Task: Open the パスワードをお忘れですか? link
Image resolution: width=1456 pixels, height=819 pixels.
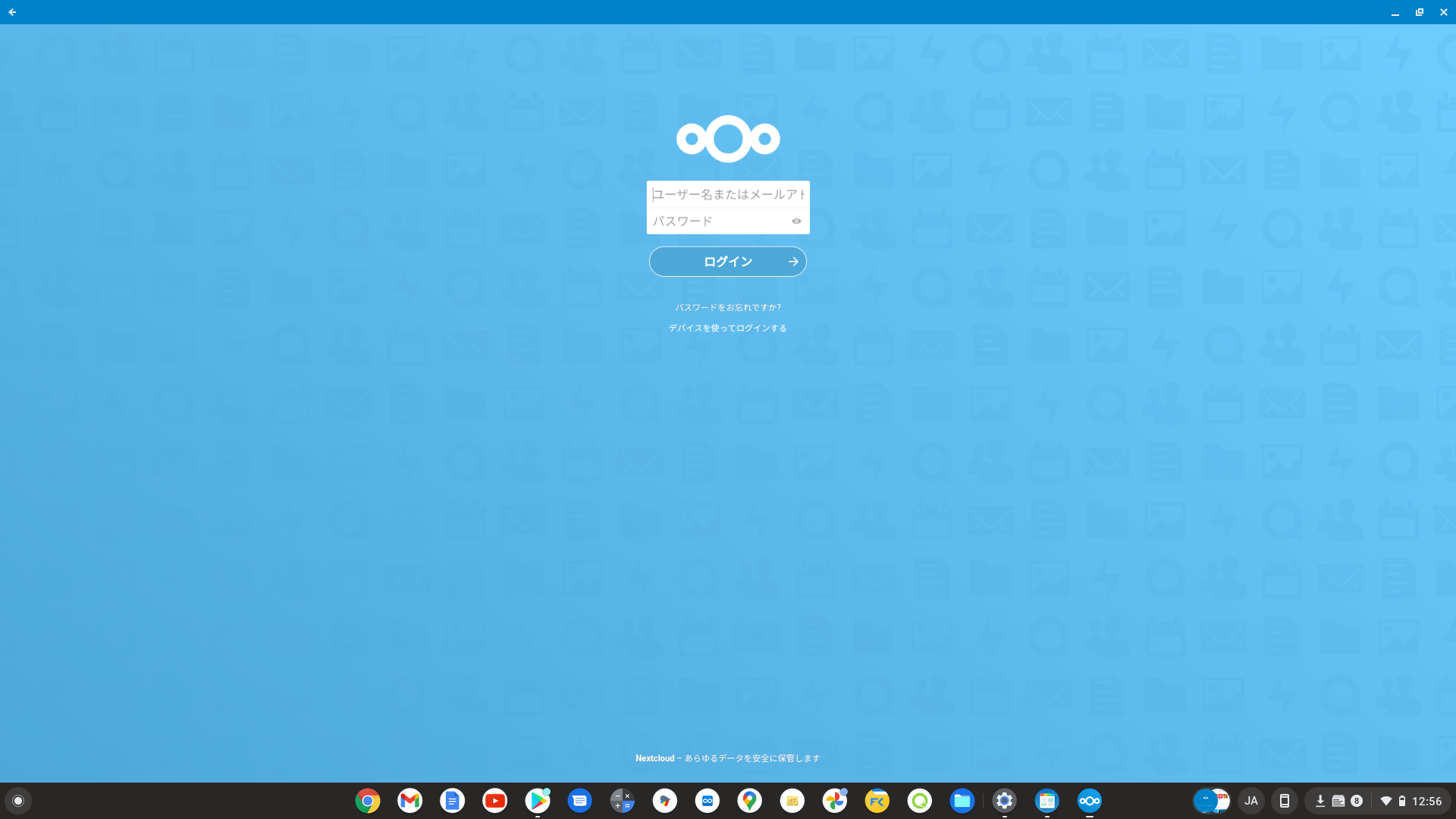Action: (728, 307)
